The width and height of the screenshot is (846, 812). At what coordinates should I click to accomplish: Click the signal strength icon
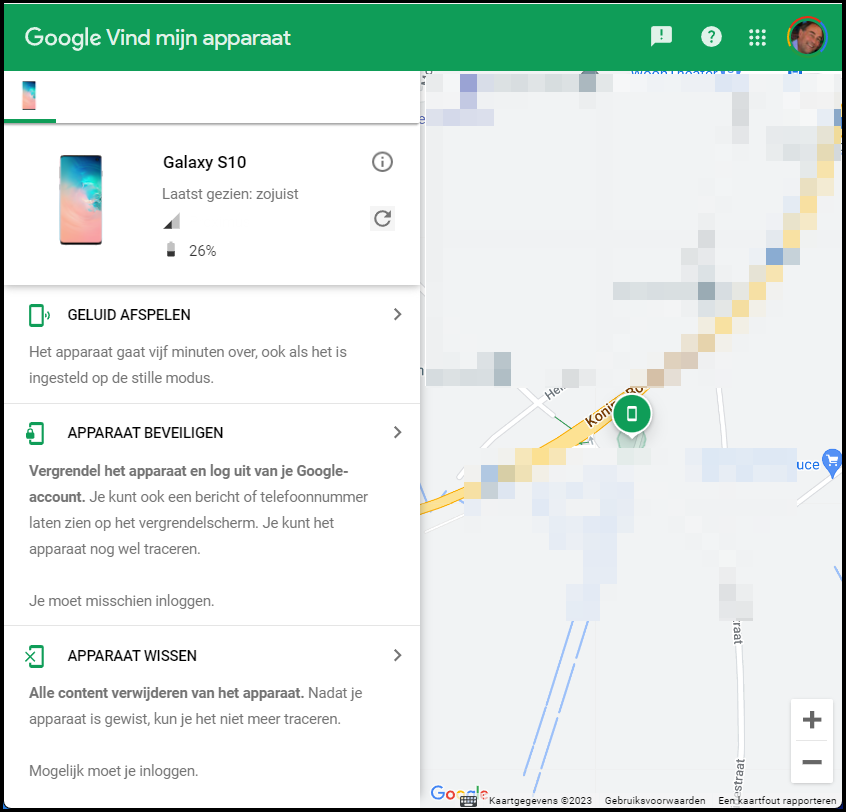click(x=172, y=221)
